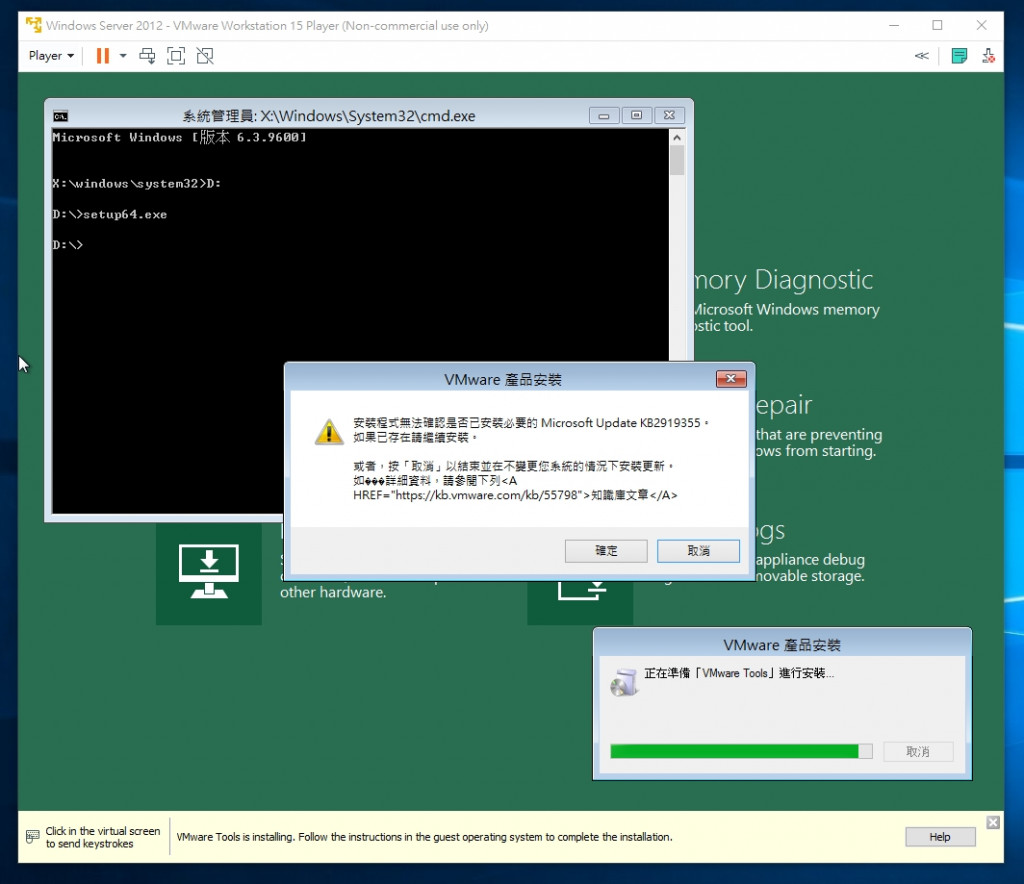Click the cmd.exe scrollbar thumb
Image resolution: width=1024 pixels, height=884 pixels.
[677, 161]
